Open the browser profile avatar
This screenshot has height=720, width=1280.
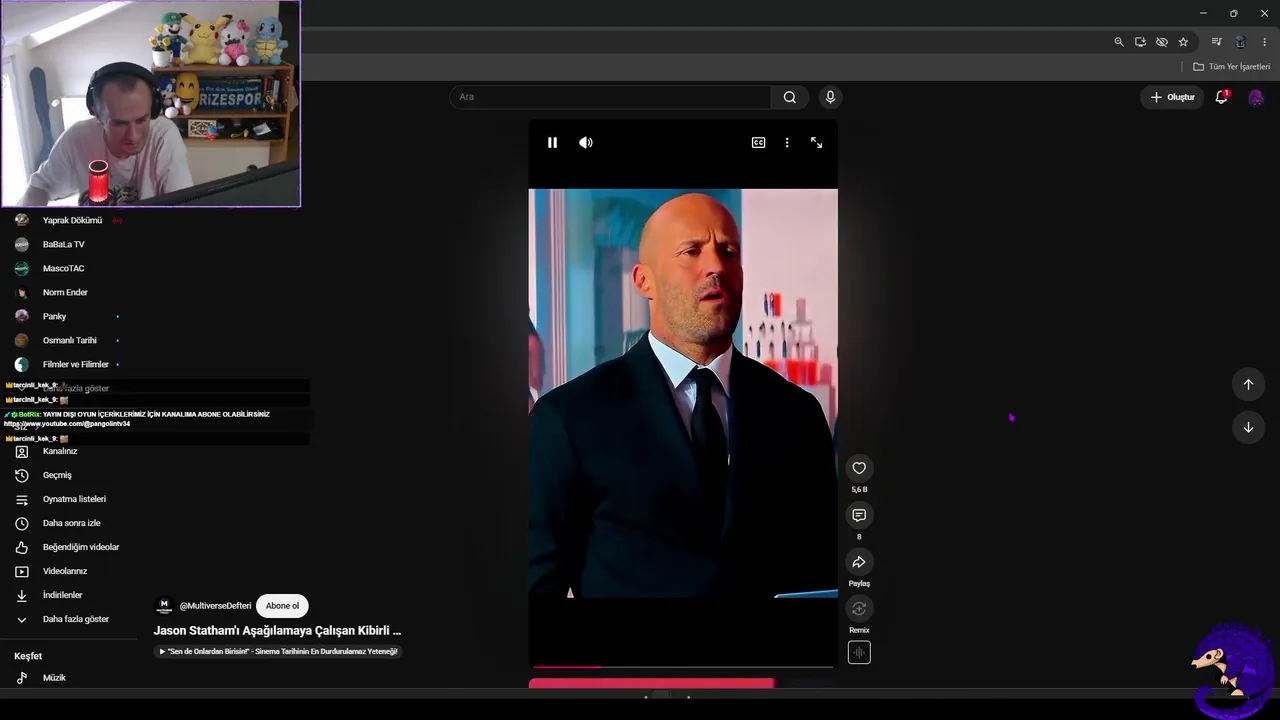pyautogui.click(x=1240, y=42)
